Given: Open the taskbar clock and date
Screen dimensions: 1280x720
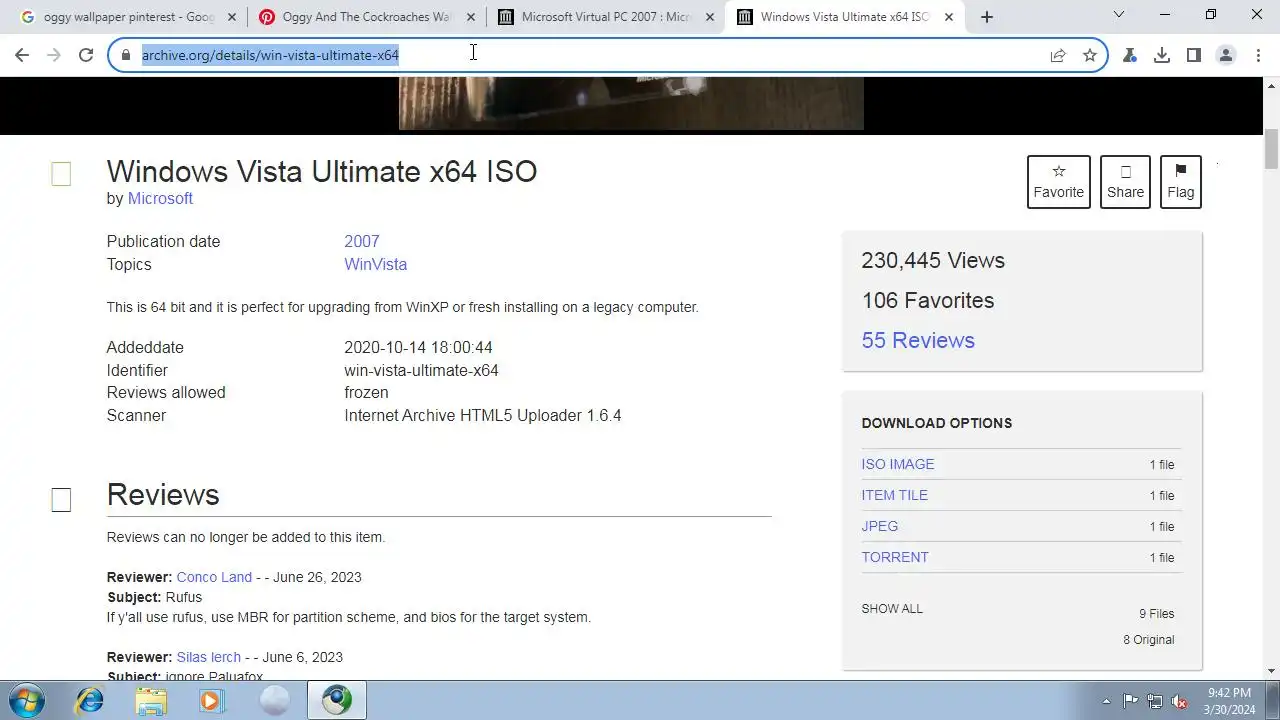Looking at the screenshot, I should [1229, 701].
